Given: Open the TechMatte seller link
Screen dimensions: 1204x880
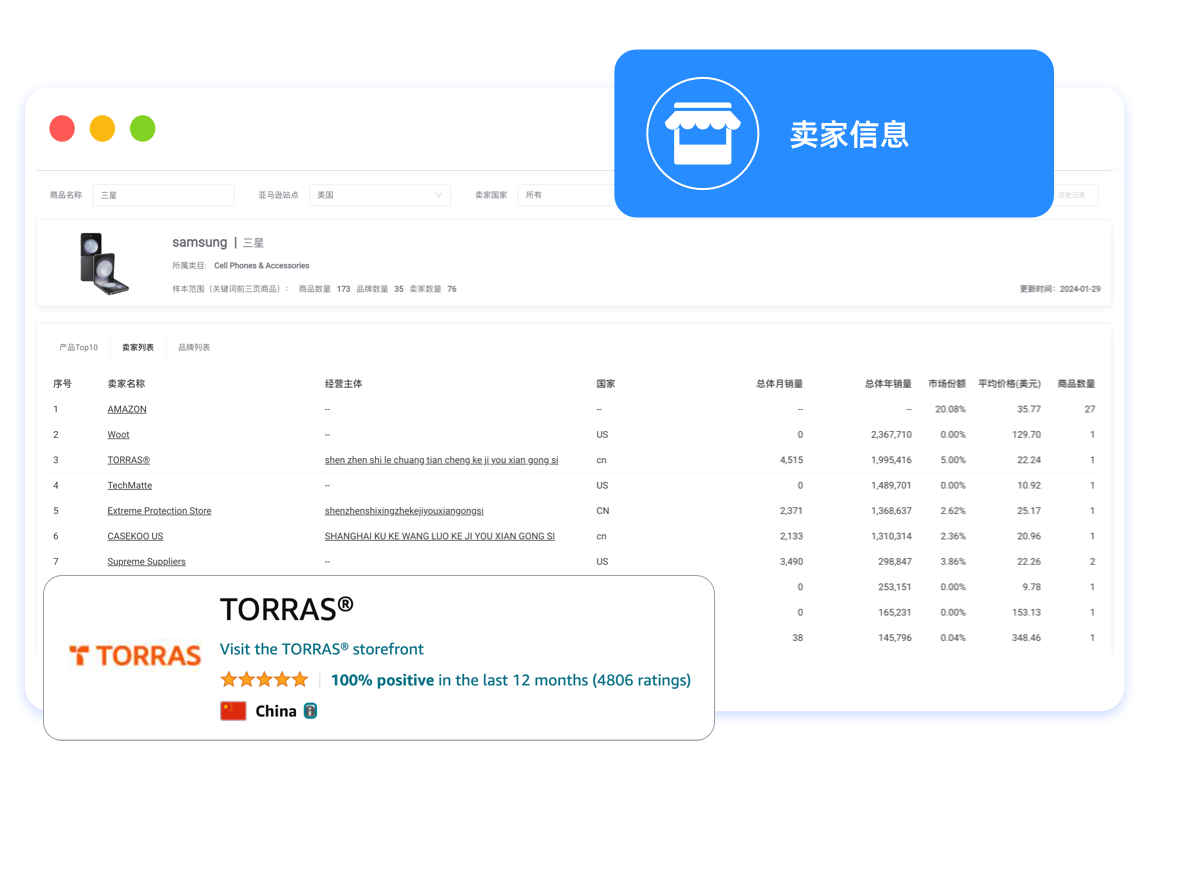Looking at the screenshot, I should (130, 485).
